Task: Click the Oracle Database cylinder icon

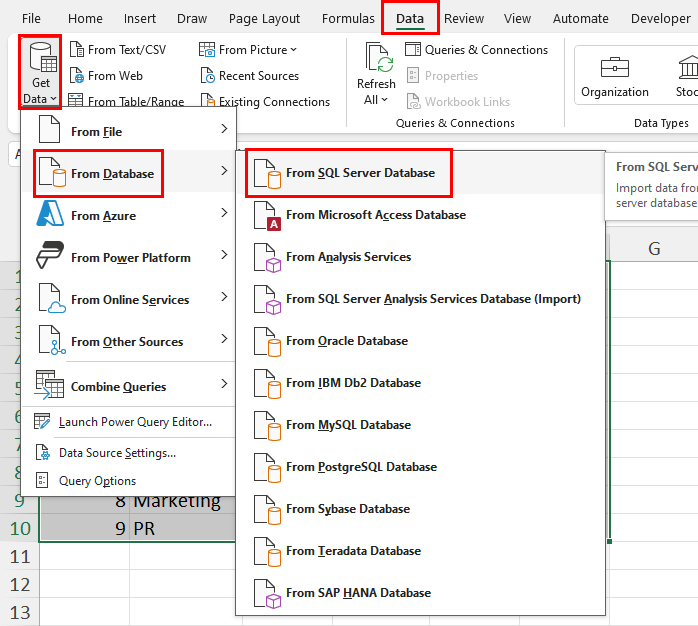Action: click(267, 341)
